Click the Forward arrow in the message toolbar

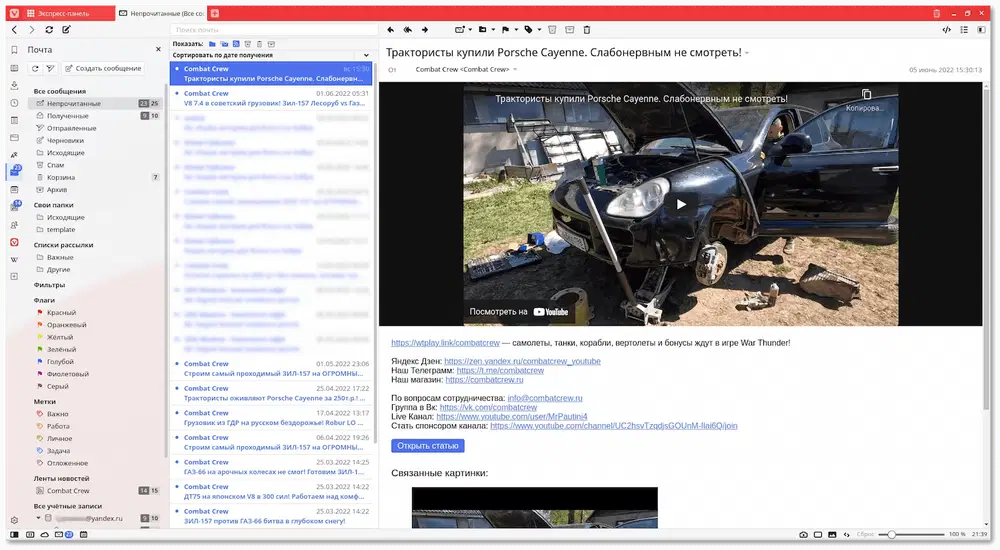point(425,30)
